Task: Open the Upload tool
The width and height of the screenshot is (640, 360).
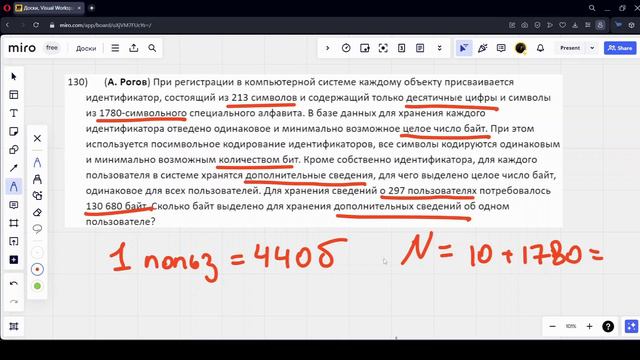Action: coord(13,242)
